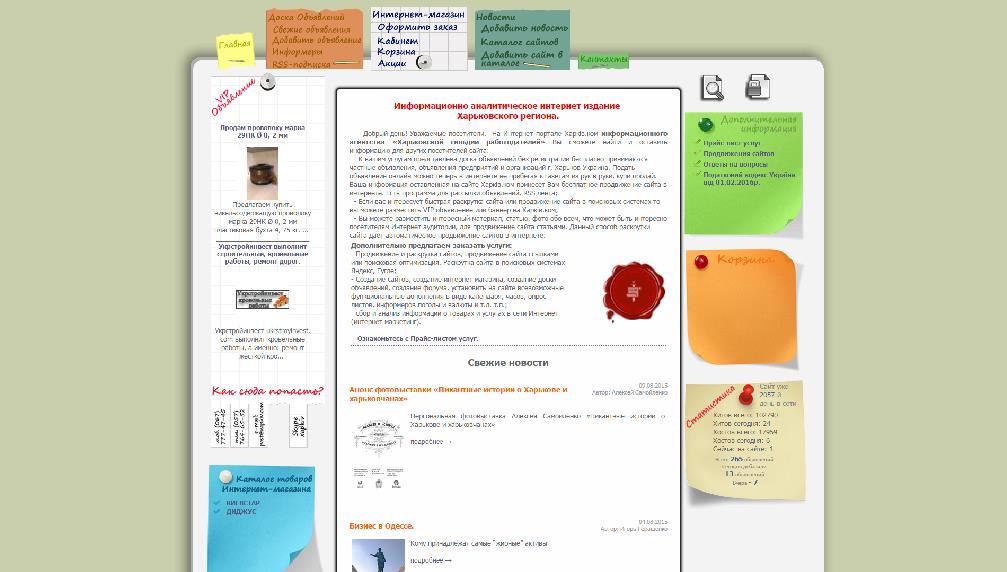The image size is (1007, 572).
Task: Open RSS-подписка menu item
Action: [301, 64]
